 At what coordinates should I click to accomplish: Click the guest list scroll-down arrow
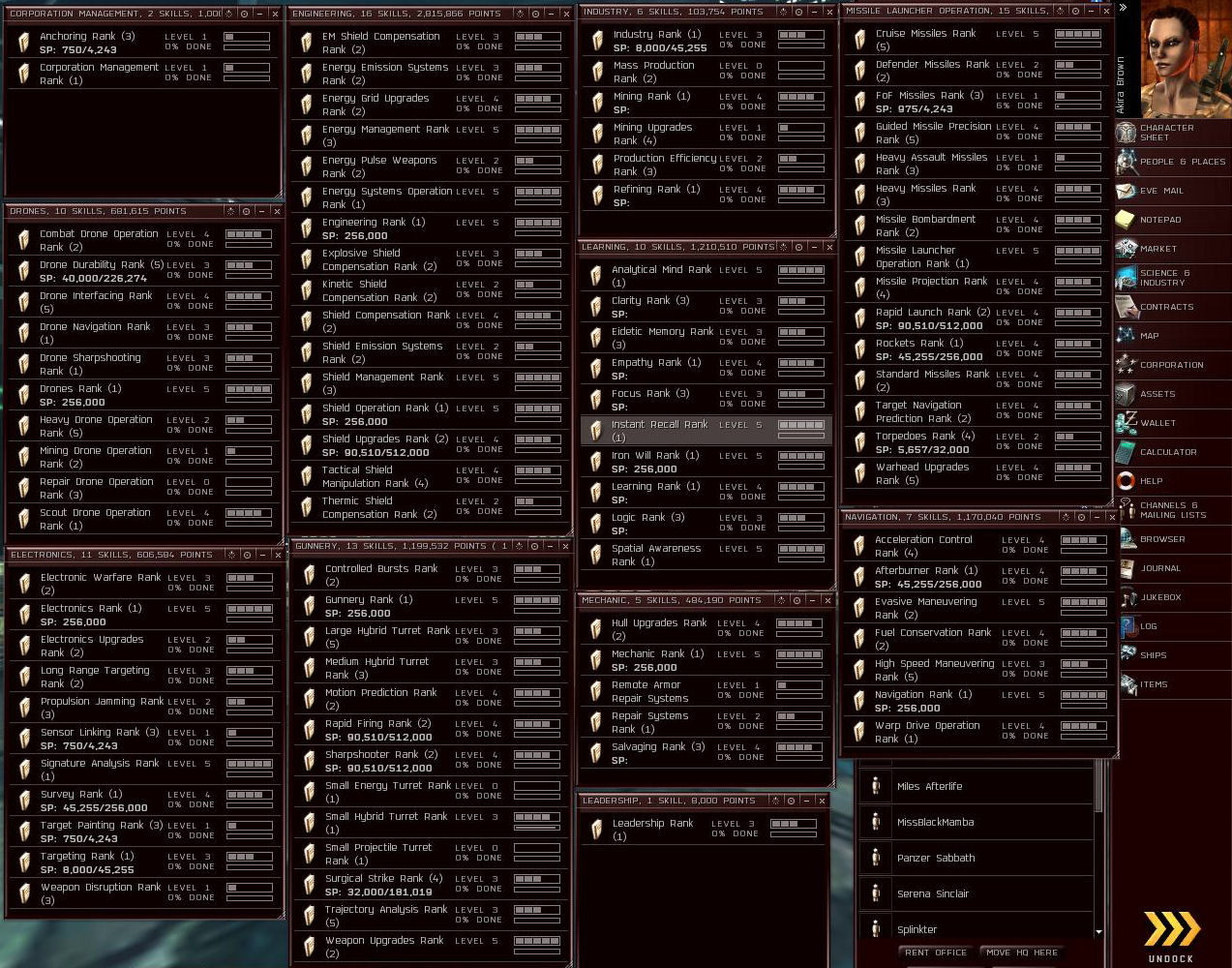[1098, 932]
